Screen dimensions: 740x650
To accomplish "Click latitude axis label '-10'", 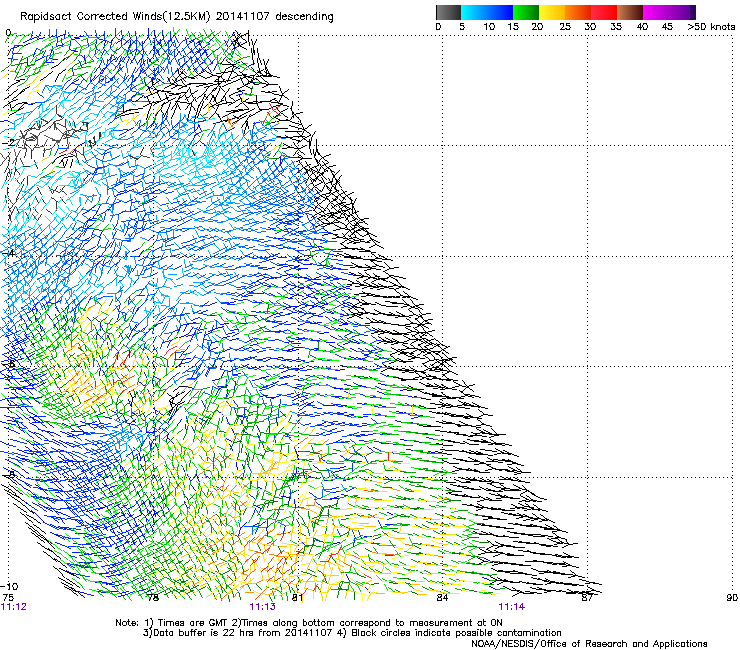I will click(x=9, y=587).
